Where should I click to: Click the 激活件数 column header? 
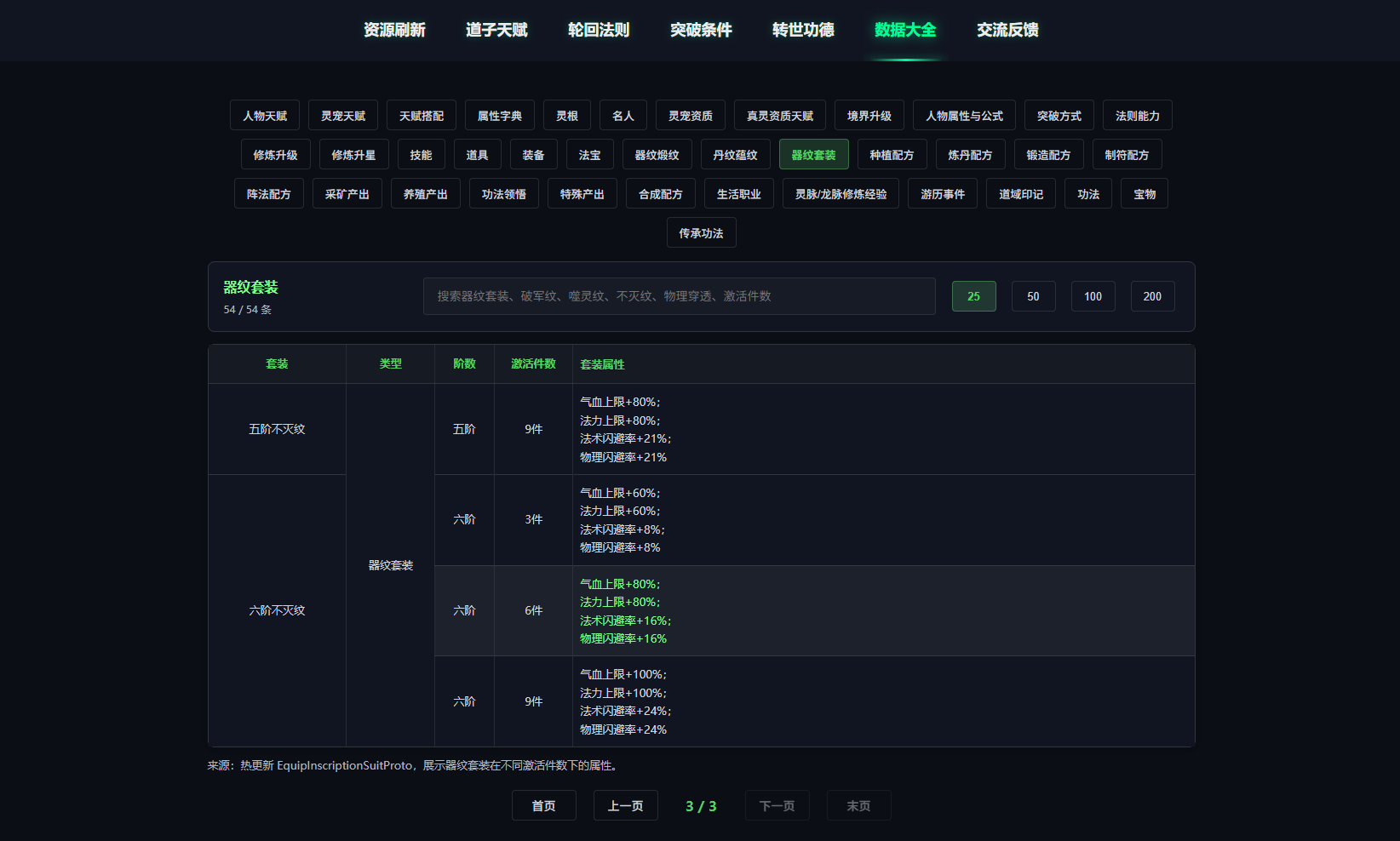pos(534,364)
